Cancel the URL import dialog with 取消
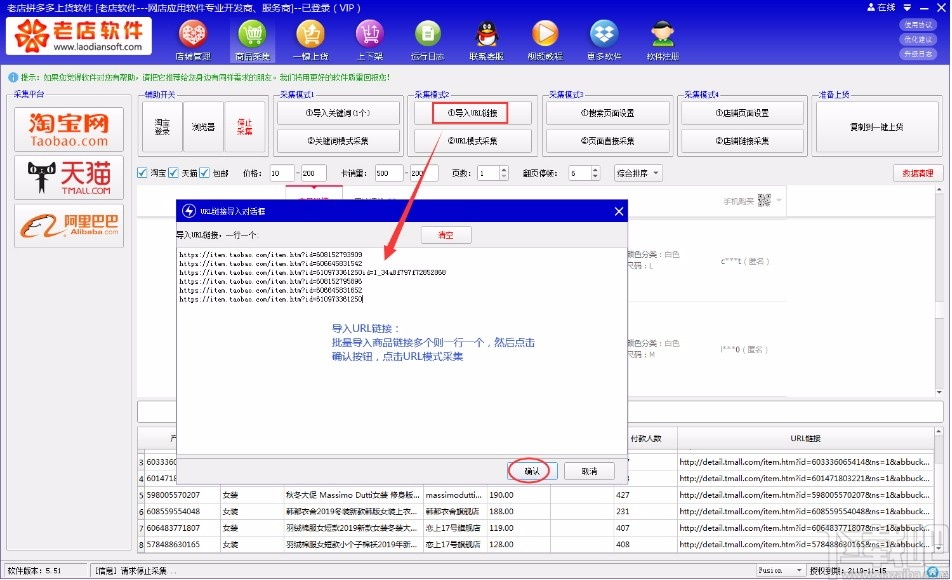Viewport: 952px width, 580px height. [589, 471]
